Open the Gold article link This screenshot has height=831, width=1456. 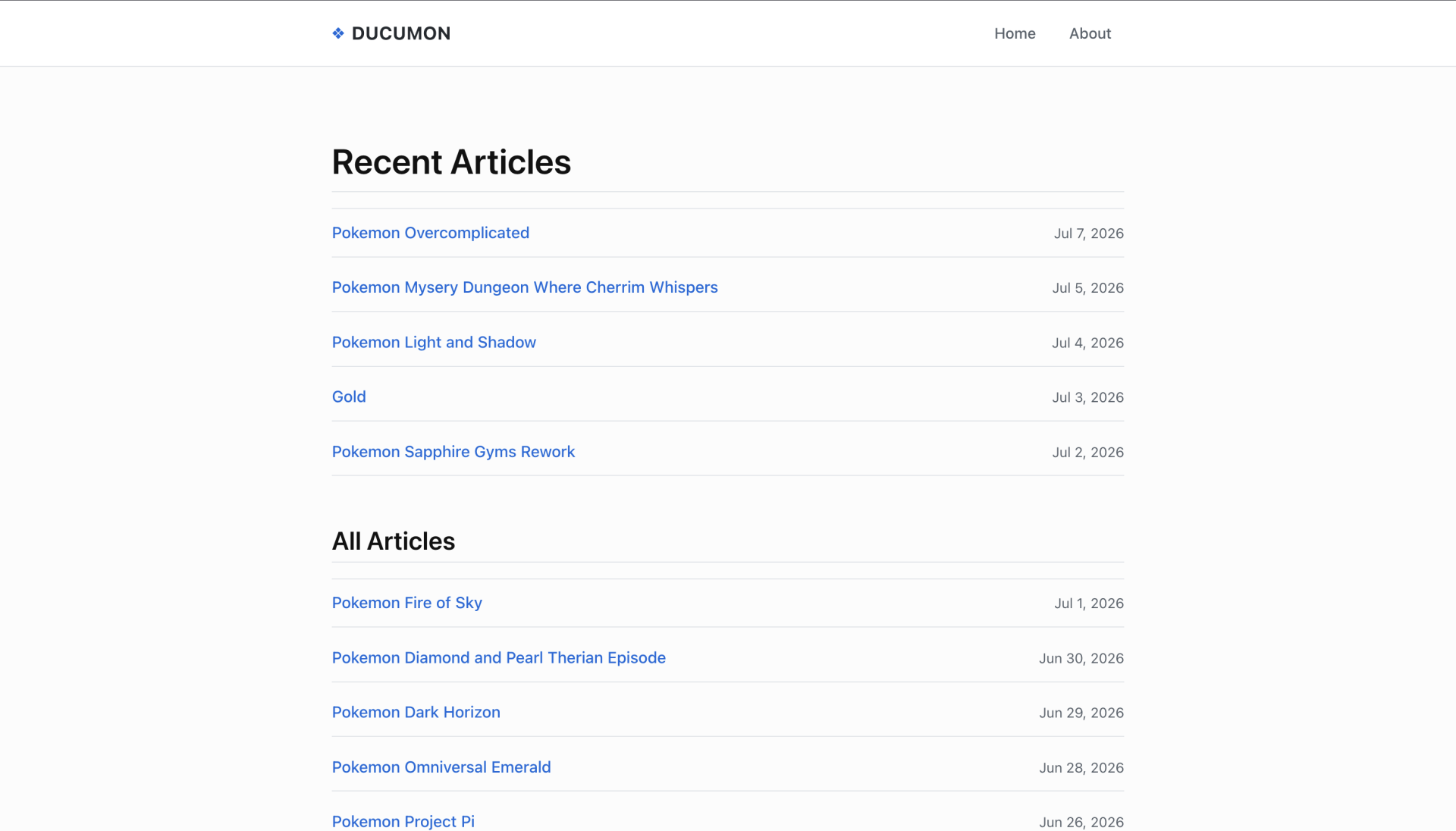click(x=349, y=397)
